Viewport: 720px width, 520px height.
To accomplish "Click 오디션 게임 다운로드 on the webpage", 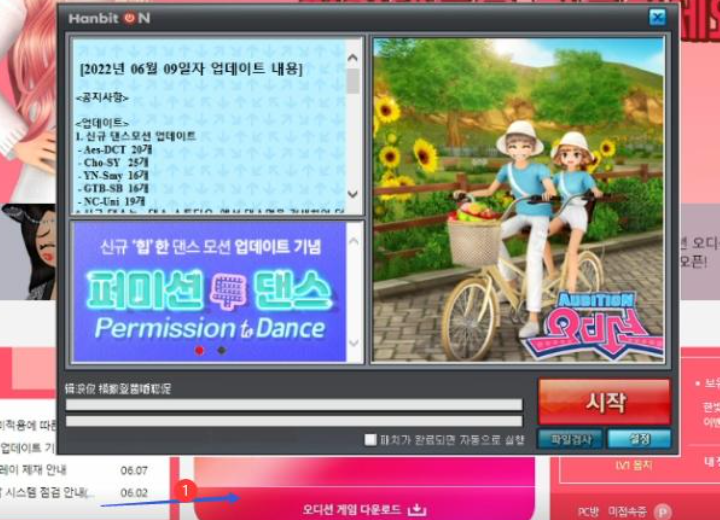I will coord(352,509).
